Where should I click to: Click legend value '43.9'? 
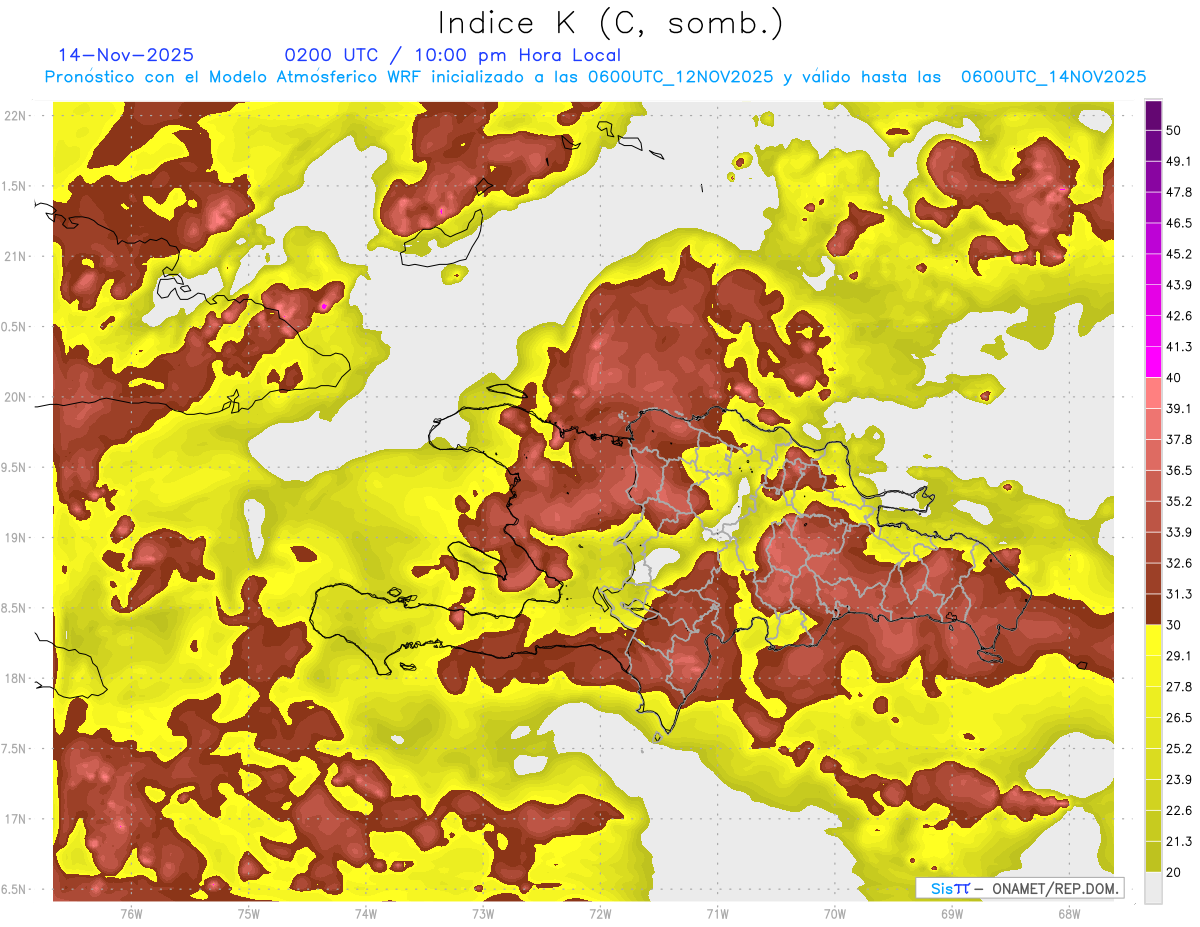(x=1179, y=285)
